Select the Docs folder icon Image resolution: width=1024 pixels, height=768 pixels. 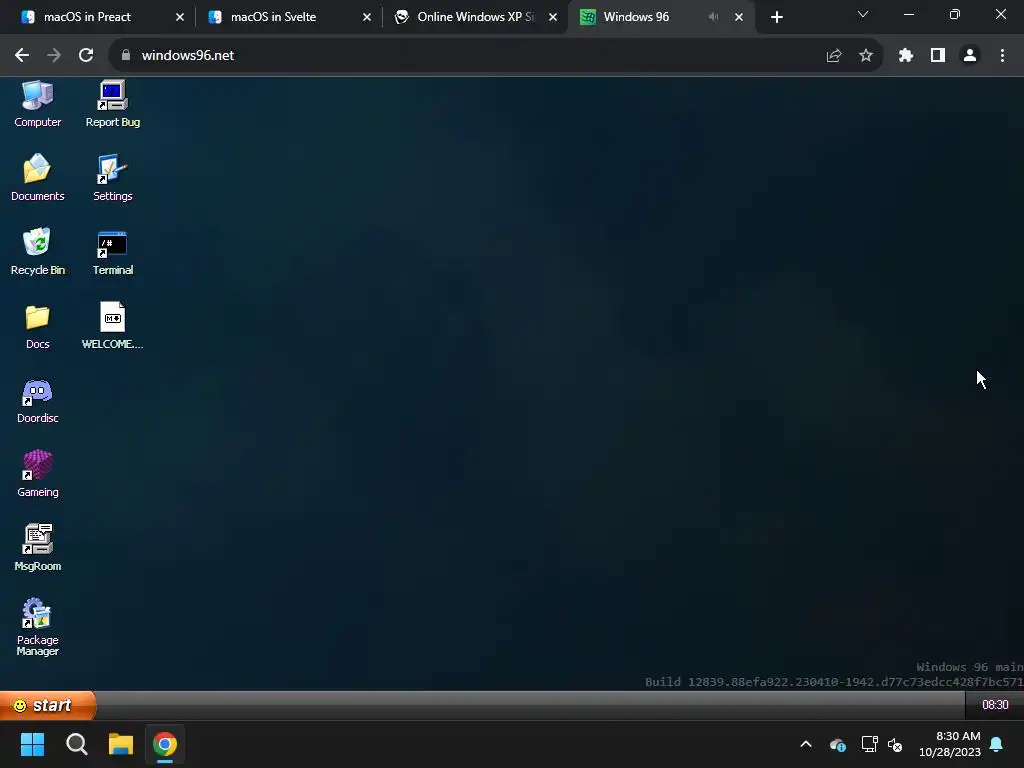click(37, 326)
